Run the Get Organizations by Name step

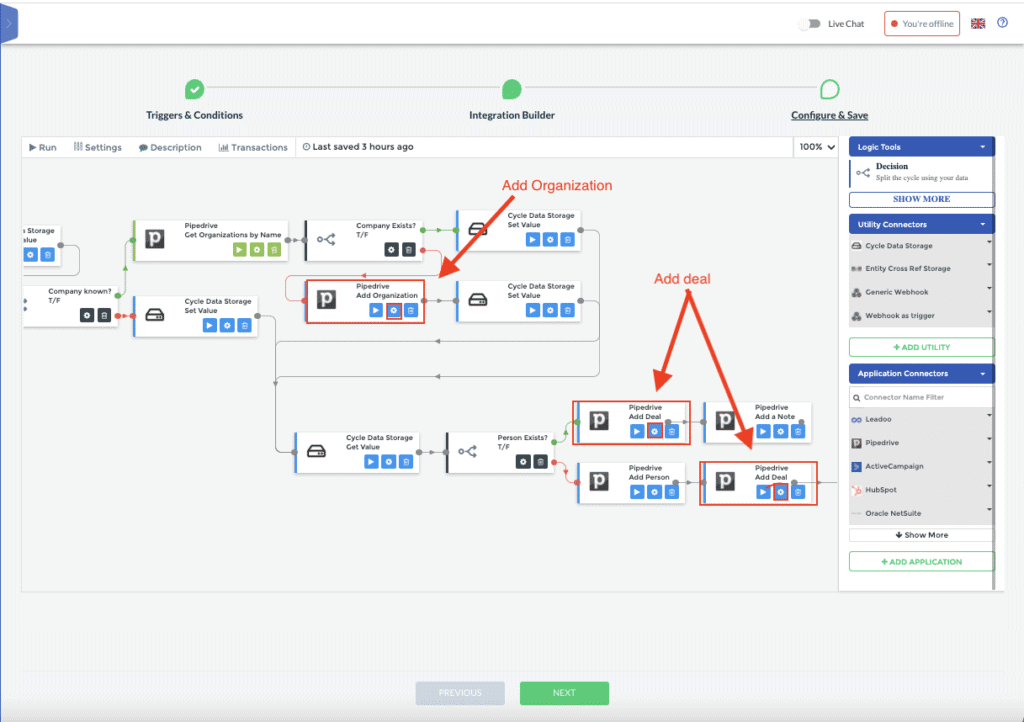coord(240,249)
